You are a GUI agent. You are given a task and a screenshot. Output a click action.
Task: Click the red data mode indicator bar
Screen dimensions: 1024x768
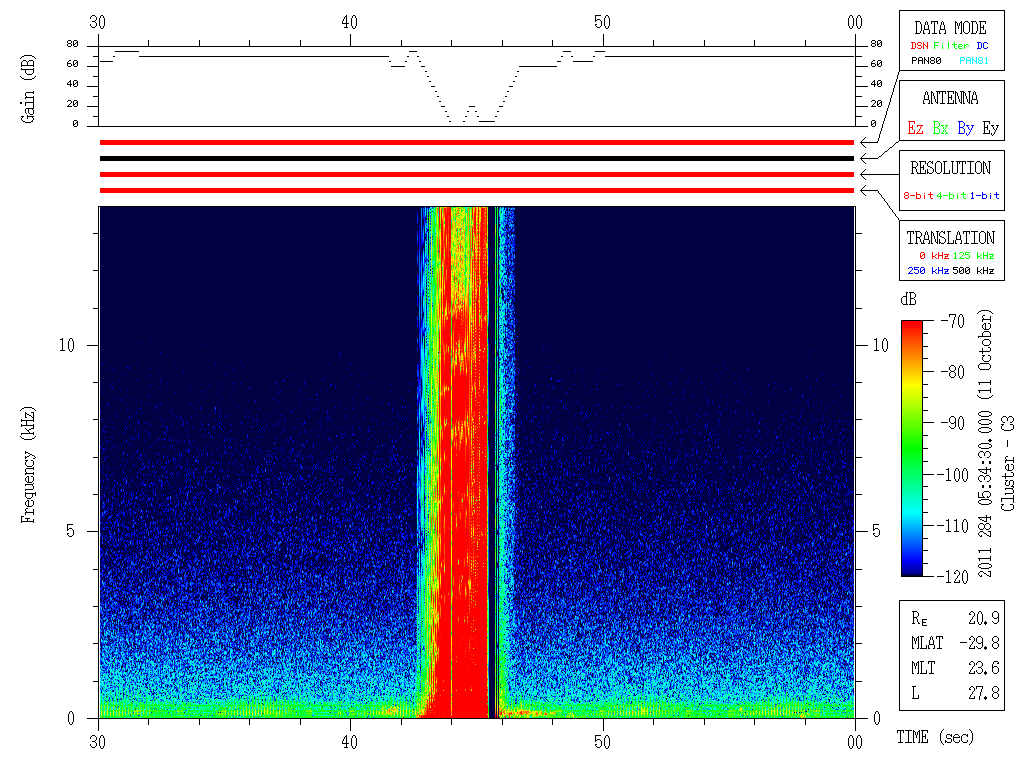coord(477,142)
